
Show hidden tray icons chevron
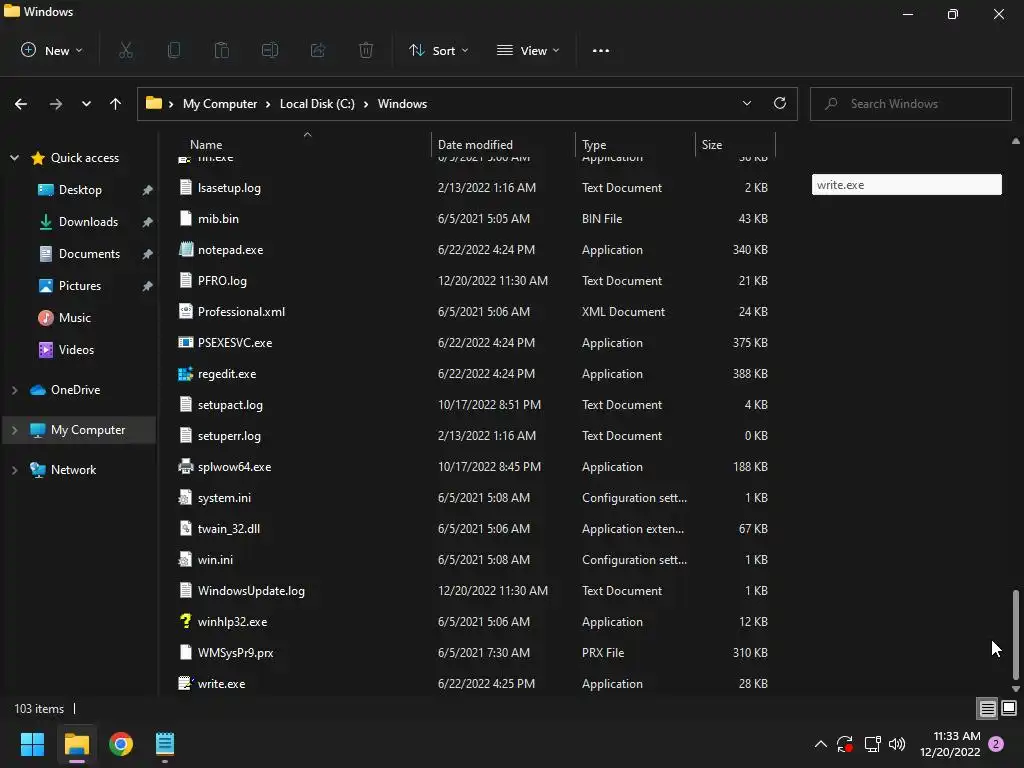coord(821,744)
